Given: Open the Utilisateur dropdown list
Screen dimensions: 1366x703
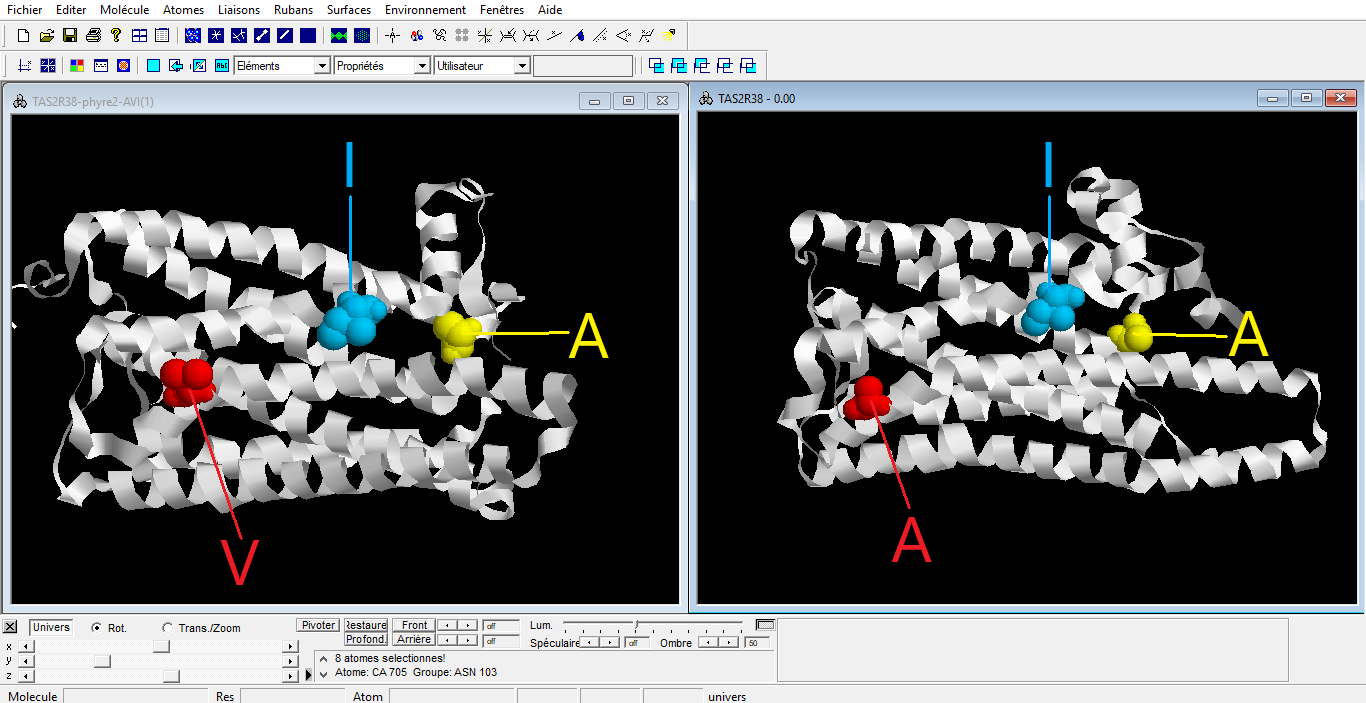Looking at the screenshot, I should [x=521, y=66].
